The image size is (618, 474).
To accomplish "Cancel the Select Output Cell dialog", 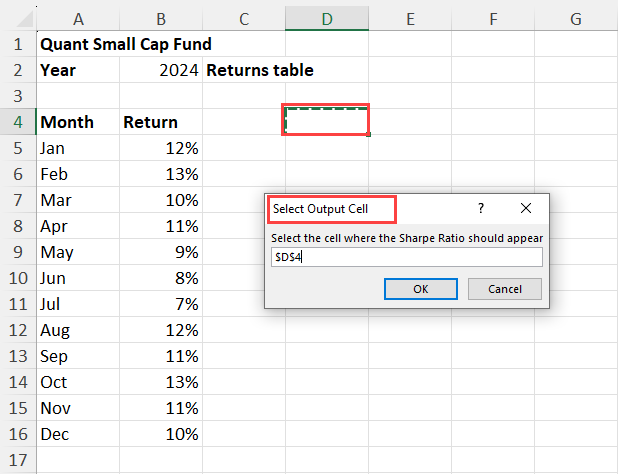I will pos(504,289).
